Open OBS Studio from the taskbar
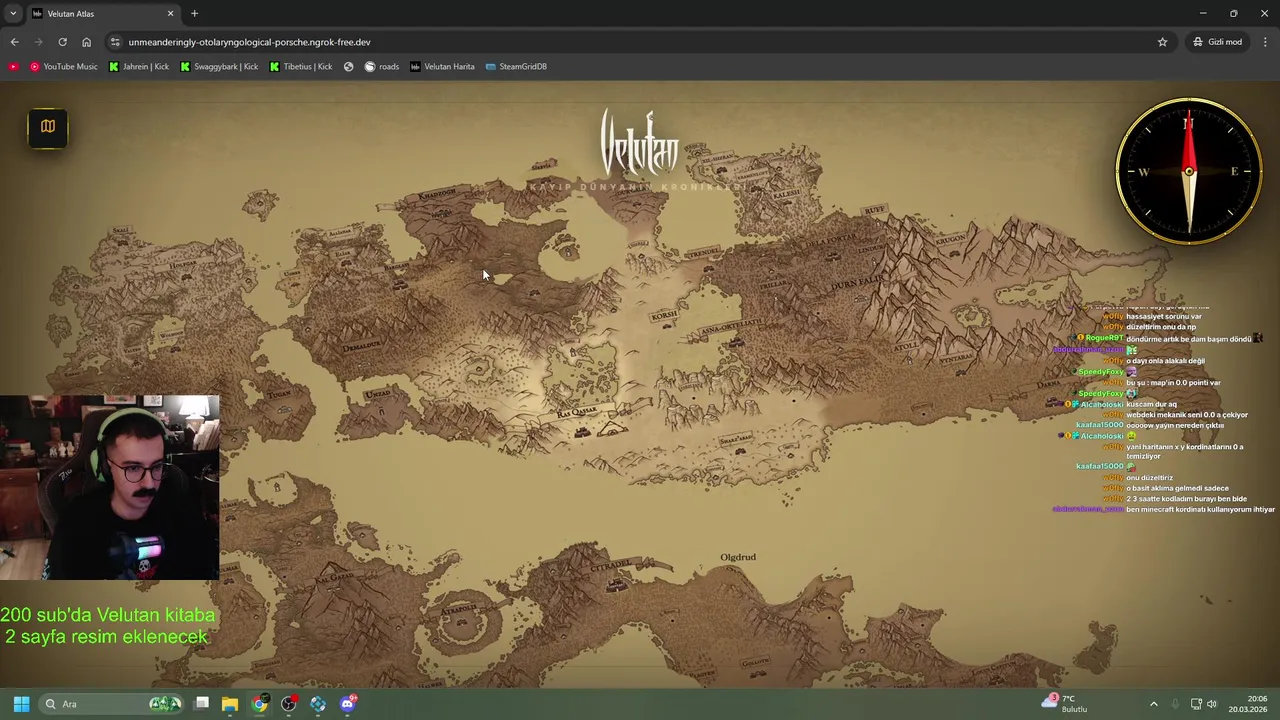 coord(289,704)
